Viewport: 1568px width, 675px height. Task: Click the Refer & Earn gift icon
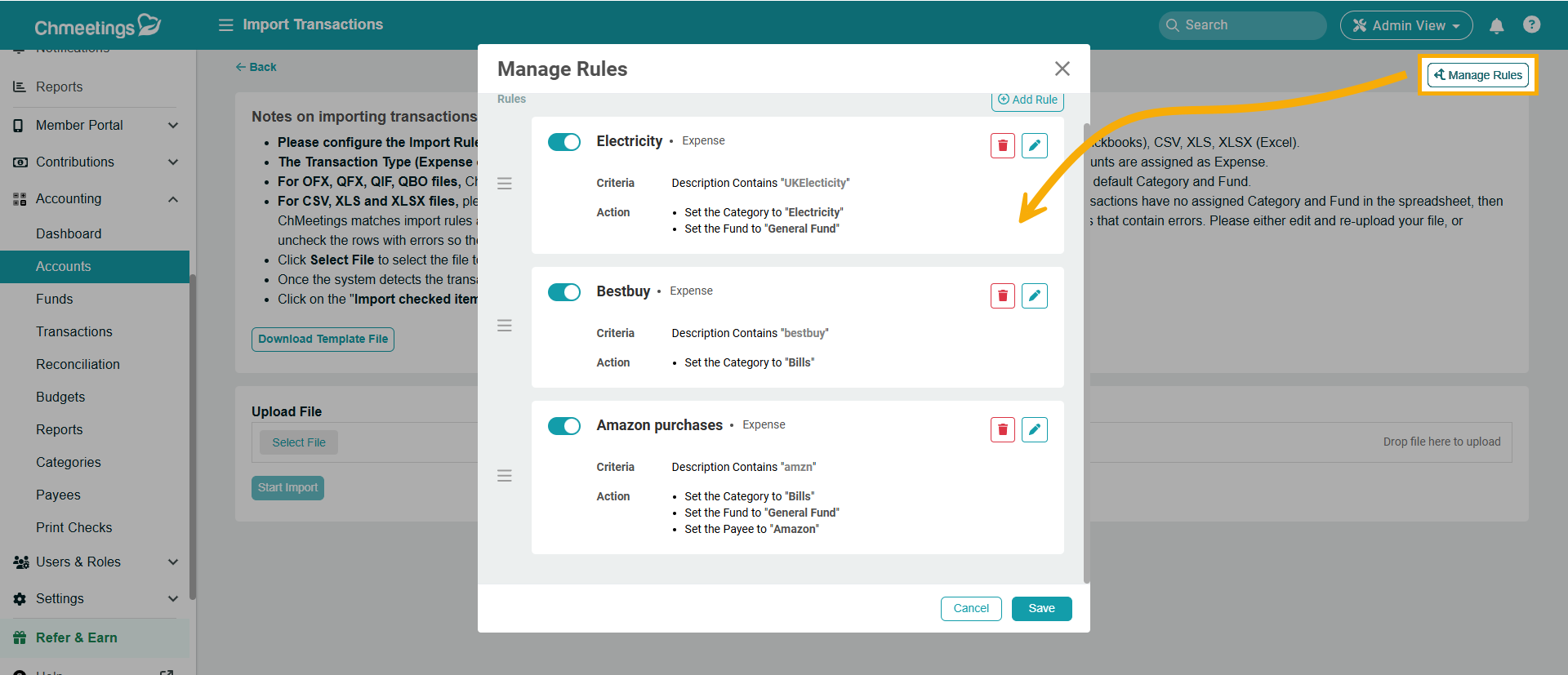[x=20, y=637]
